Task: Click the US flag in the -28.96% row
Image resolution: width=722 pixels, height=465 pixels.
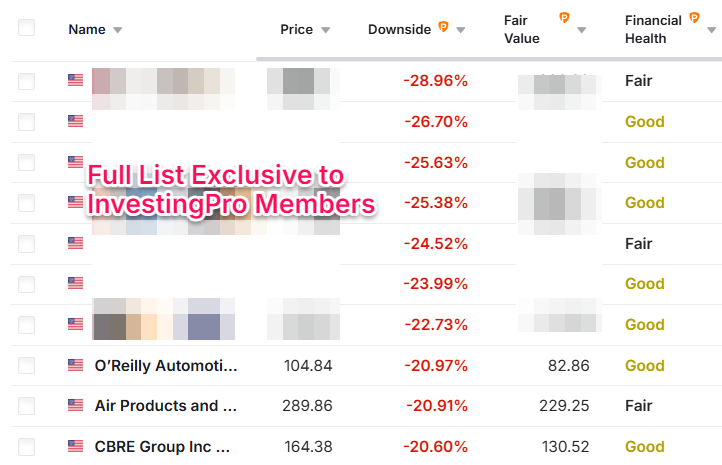Action: [x=76, y=80]
